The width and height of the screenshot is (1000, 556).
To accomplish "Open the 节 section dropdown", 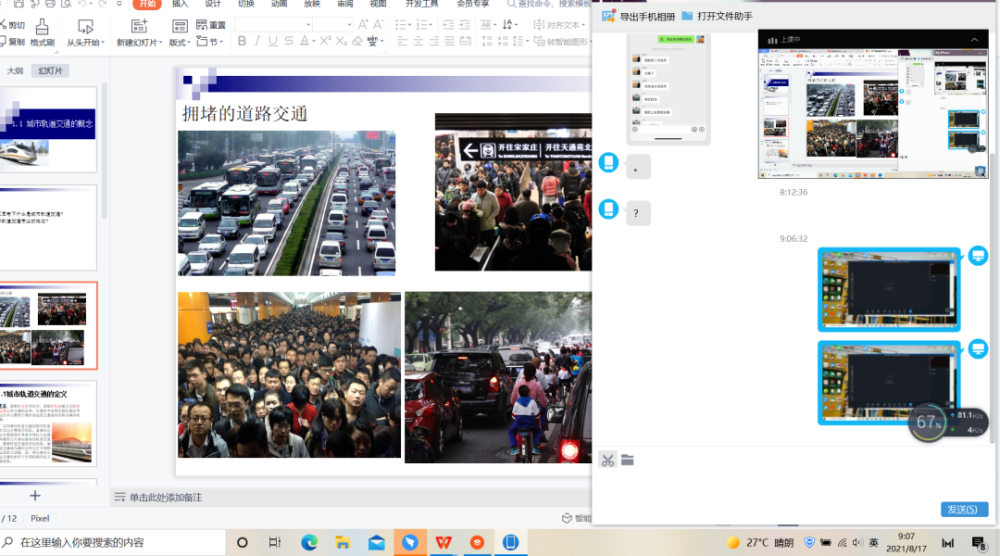I will 210,41.
